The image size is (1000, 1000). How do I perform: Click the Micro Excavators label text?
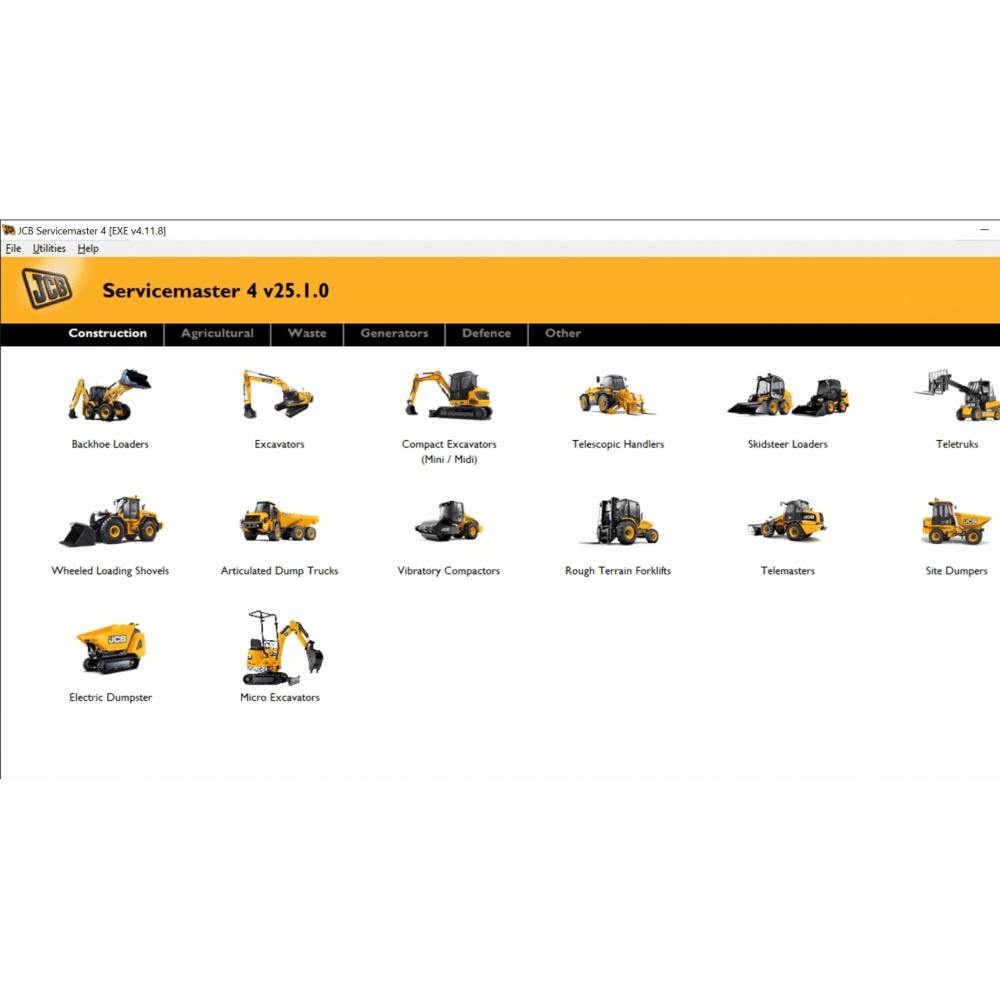[x=280, y=698]
